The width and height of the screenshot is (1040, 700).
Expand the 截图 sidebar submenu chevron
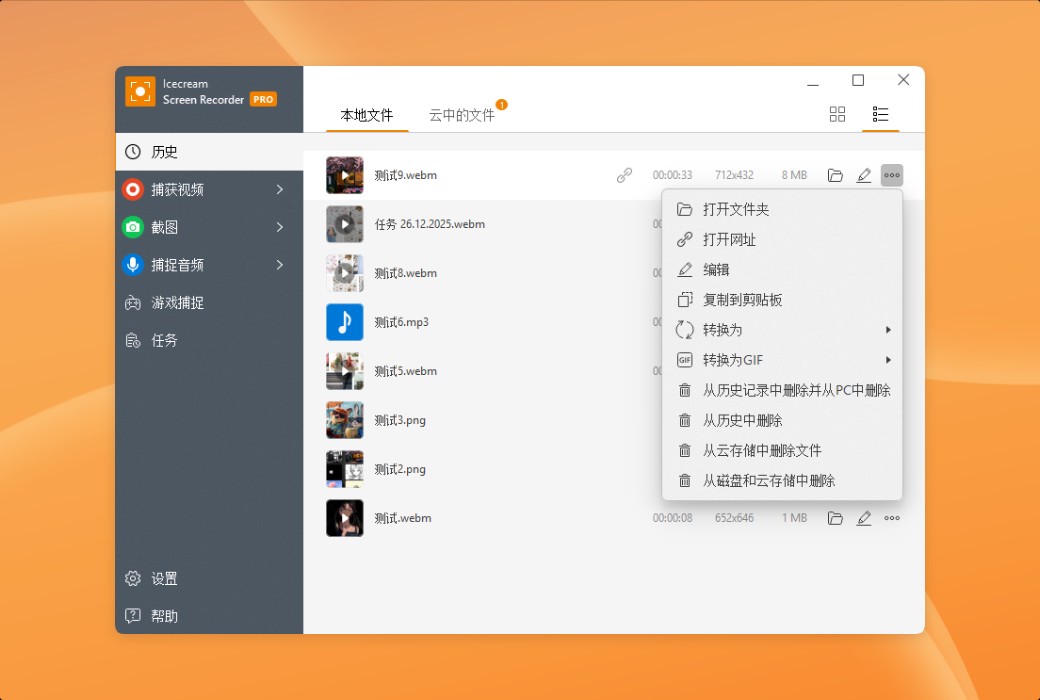coord(280,227)
